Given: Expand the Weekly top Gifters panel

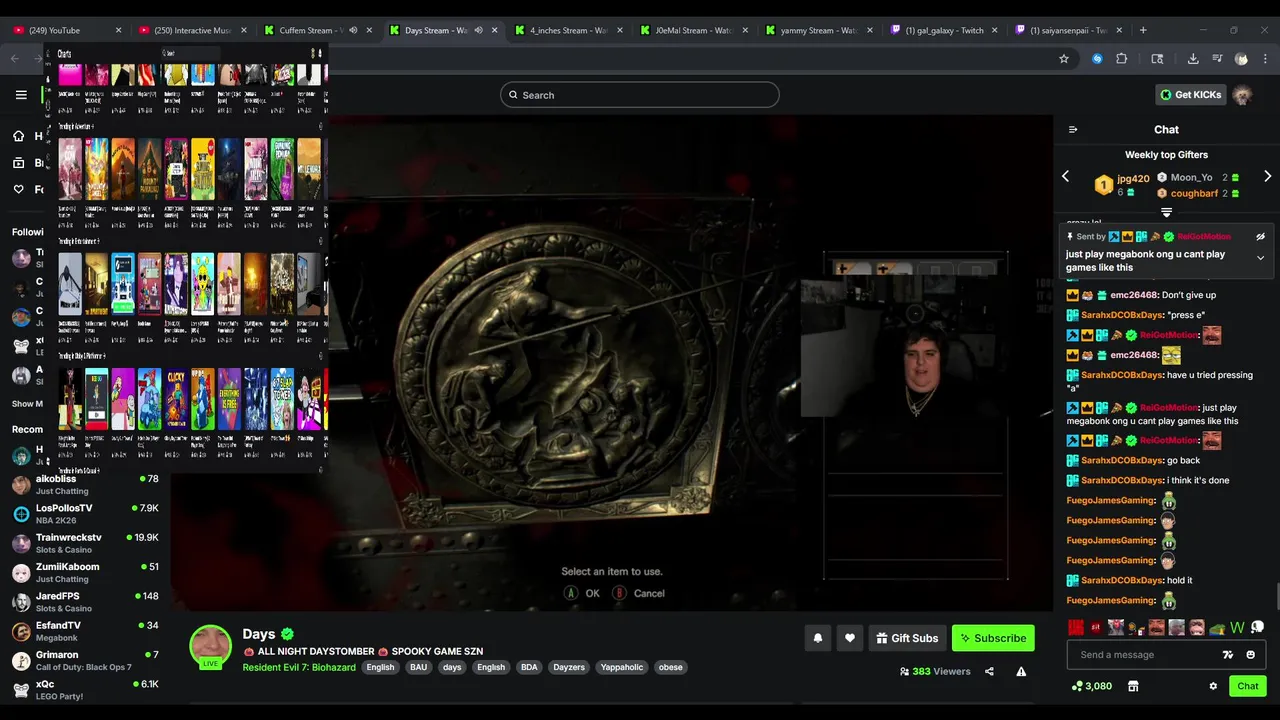Looking at the screenshot, I should click(x=1166, y=212).
